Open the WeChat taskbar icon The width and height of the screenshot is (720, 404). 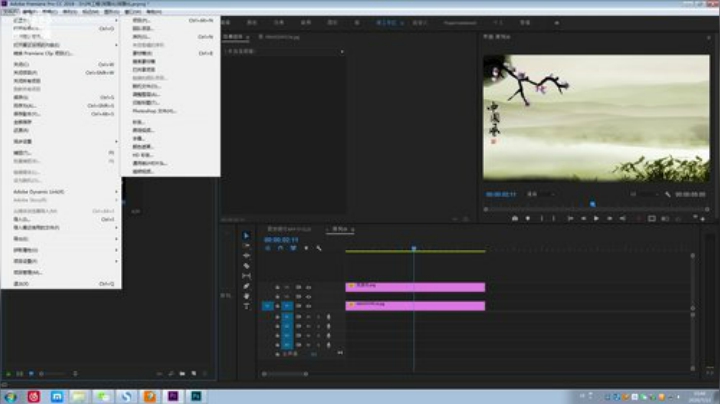point(103,396)
